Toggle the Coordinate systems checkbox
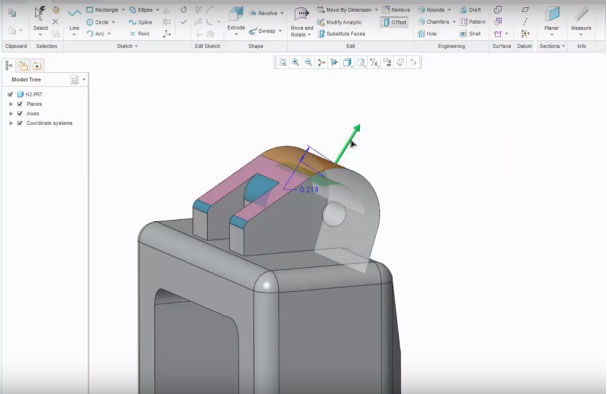Image resolution: width=607 pixels, height=394 pixels. point(20,123)
